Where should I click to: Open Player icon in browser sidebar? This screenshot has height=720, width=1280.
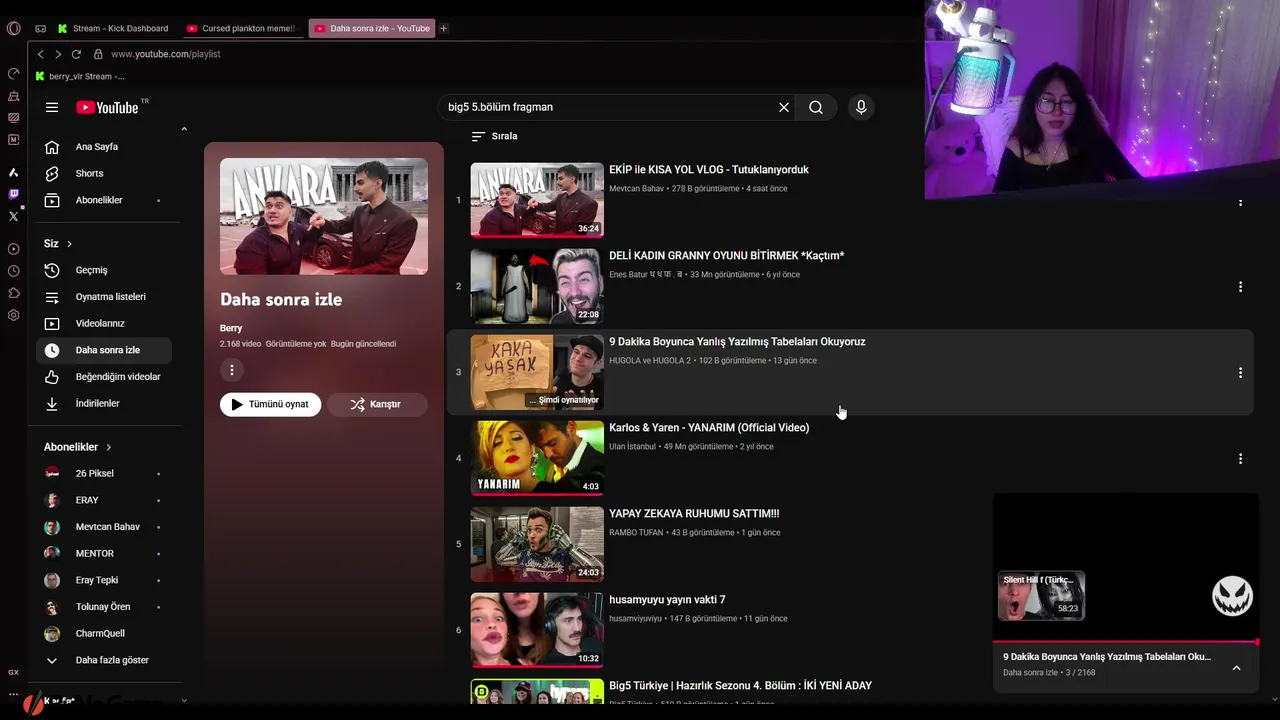pos(13,249)
